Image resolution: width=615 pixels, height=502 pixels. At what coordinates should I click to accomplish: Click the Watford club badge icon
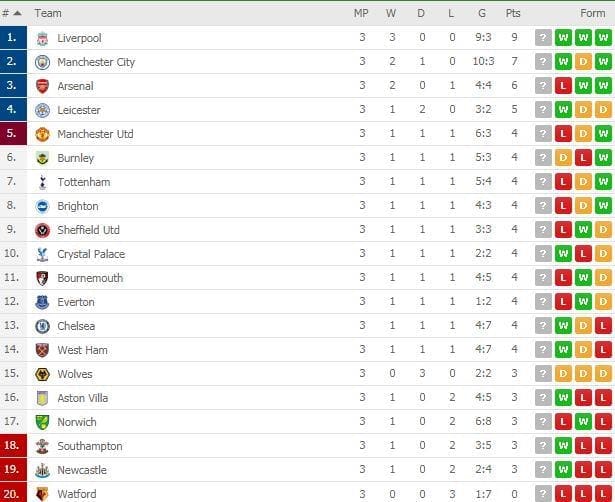(x=42, y=494)
